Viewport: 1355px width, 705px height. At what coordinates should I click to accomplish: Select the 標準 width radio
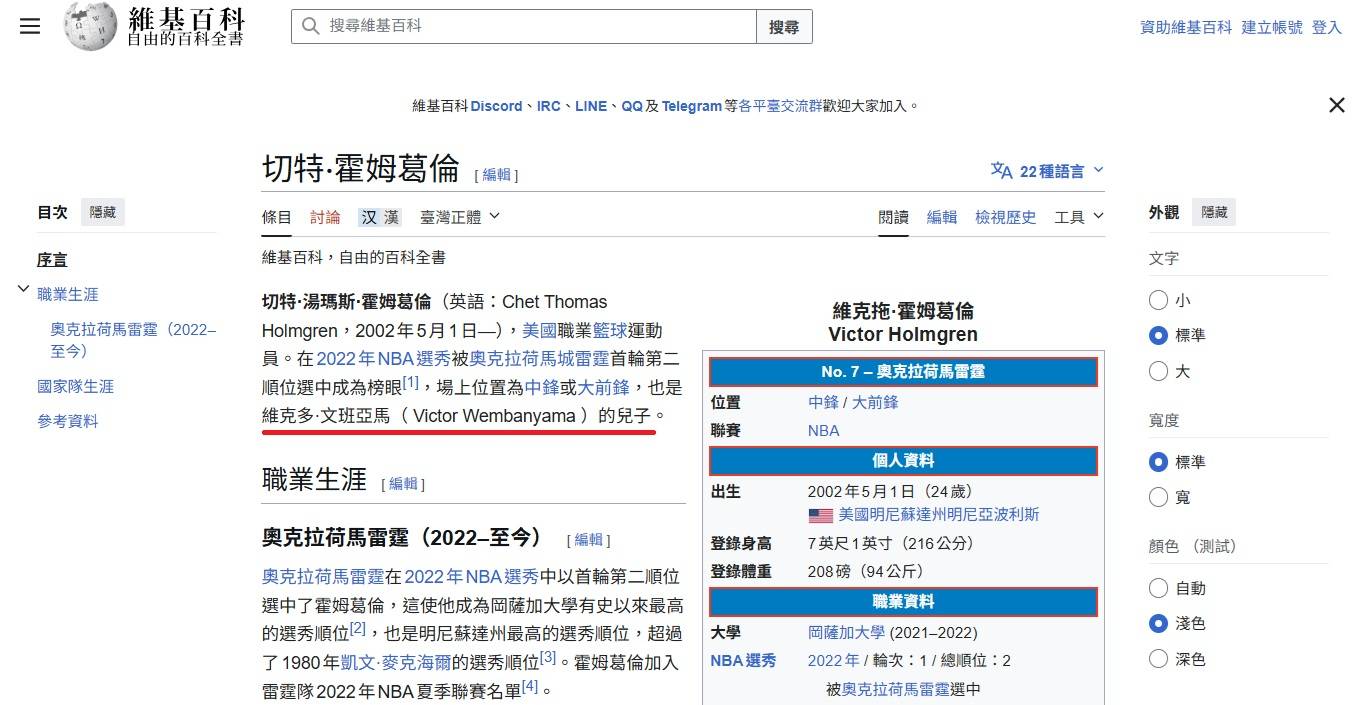click(x=1158, y=462)
